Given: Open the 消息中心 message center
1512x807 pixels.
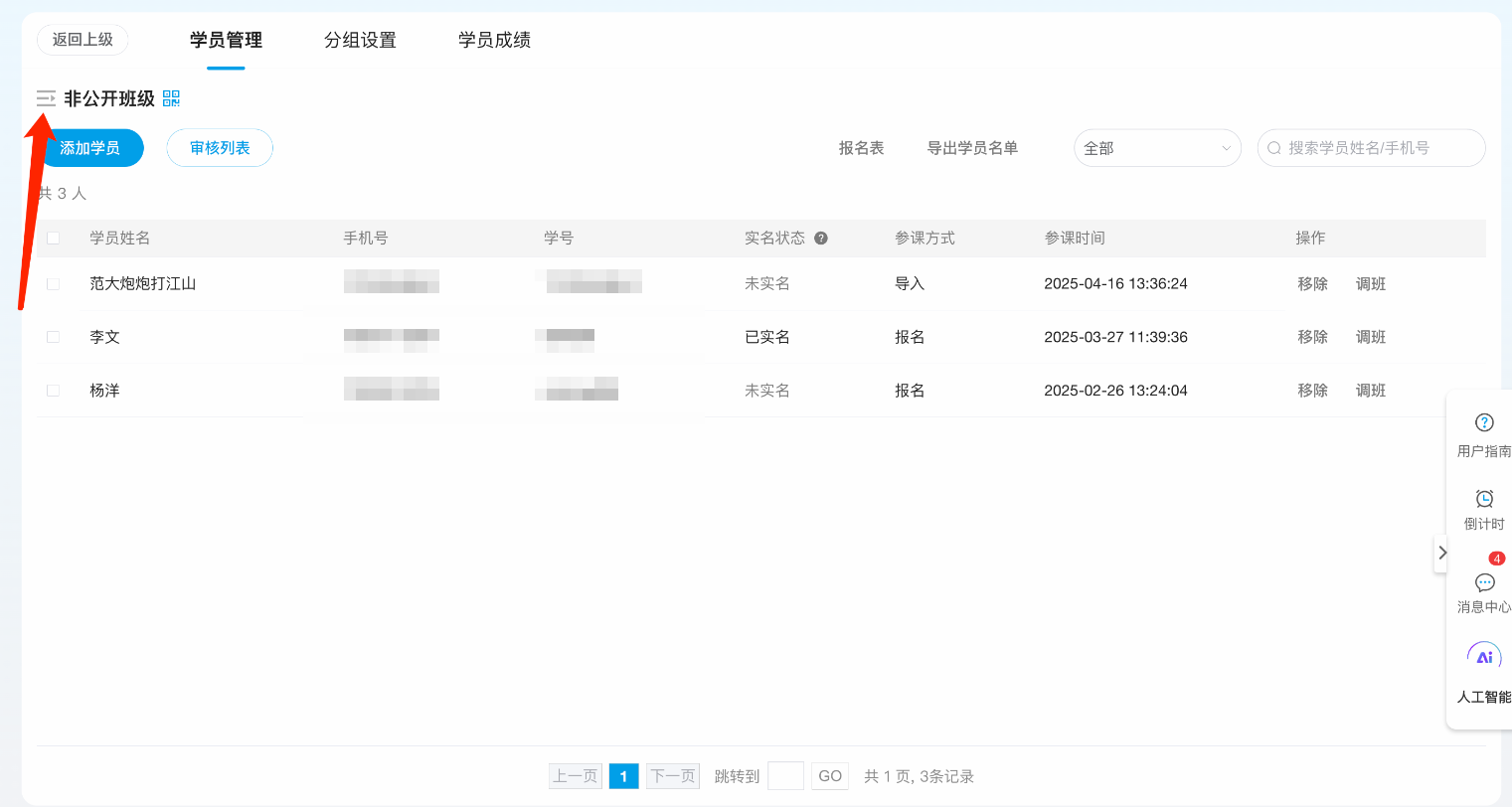Looking at the screenshot, I should 1483,591.
